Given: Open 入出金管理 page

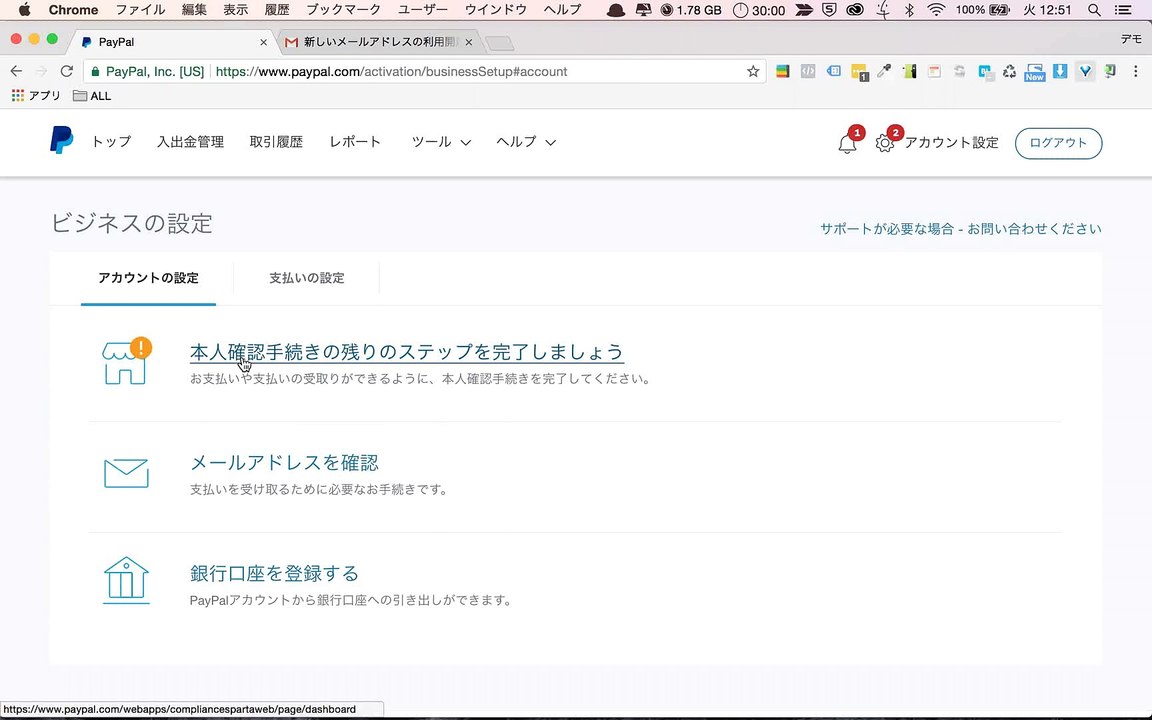Looking at the screenshot, I should pos(190,142).
